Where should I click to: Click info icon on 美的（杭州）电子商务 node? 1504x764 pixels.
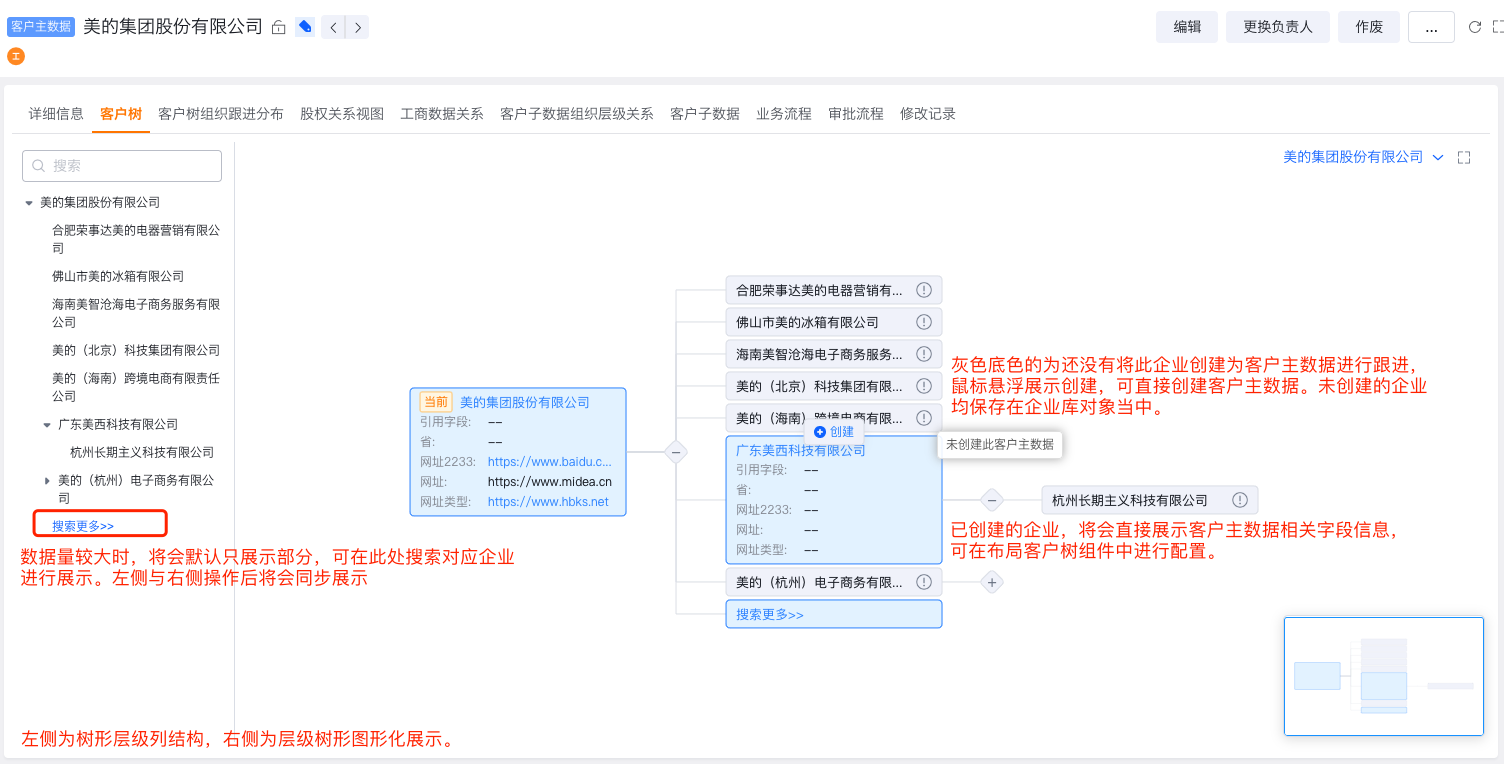pos(924,582)
